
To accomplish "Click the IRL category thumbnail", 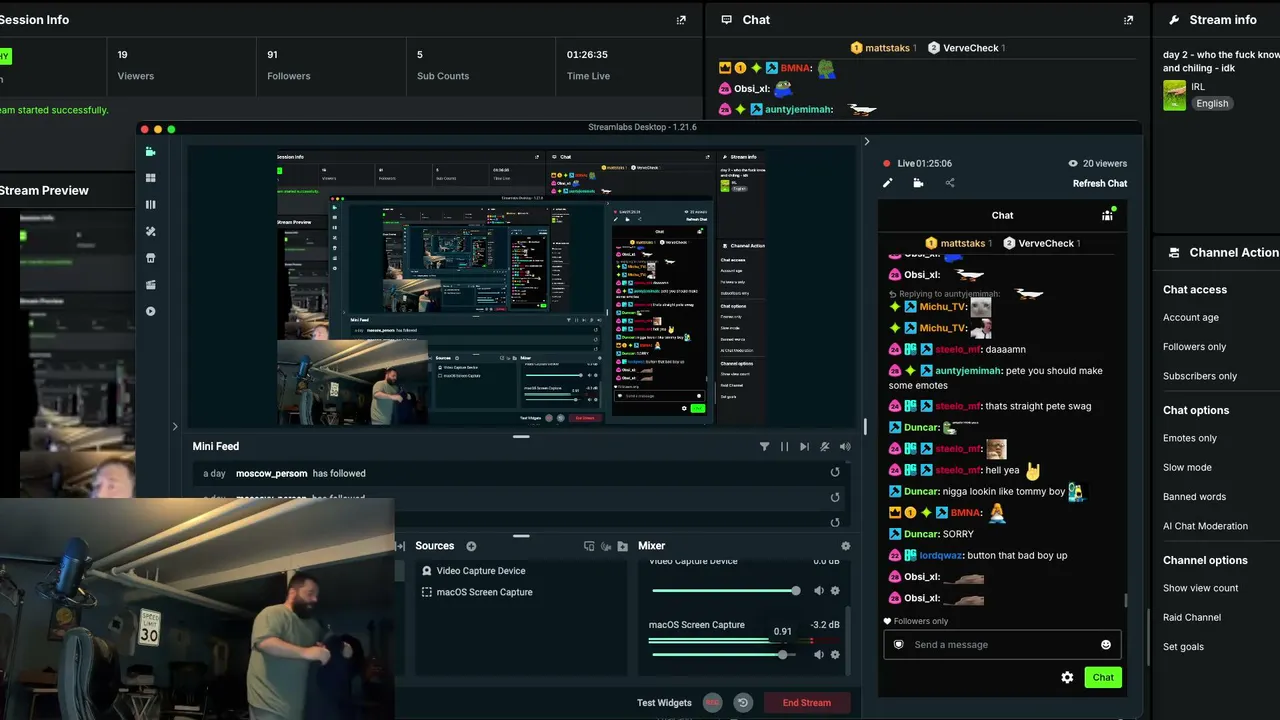I will point(1174,95).
